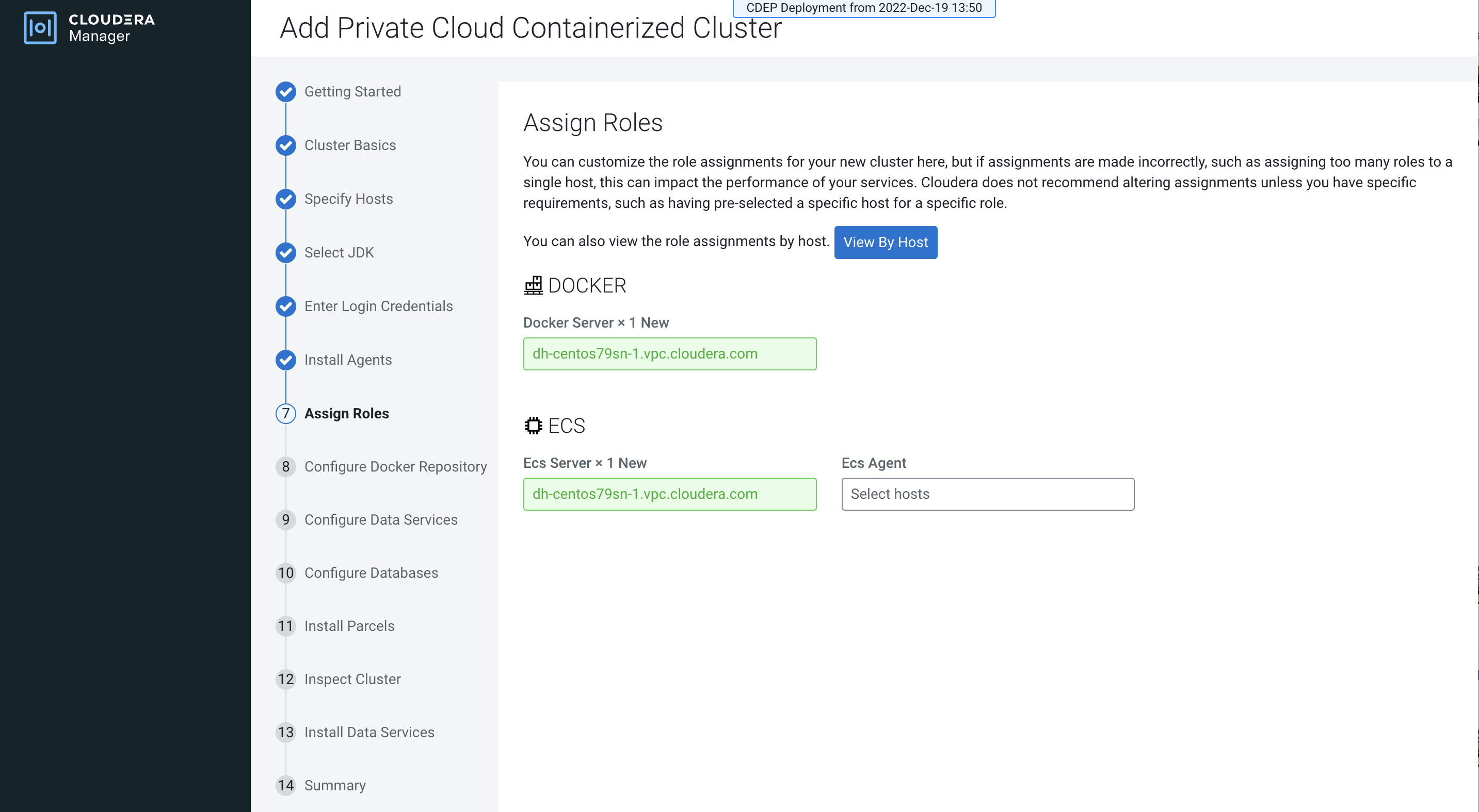Click the Install Parcels step label
1479x812 pixels.
click(349, 626)
